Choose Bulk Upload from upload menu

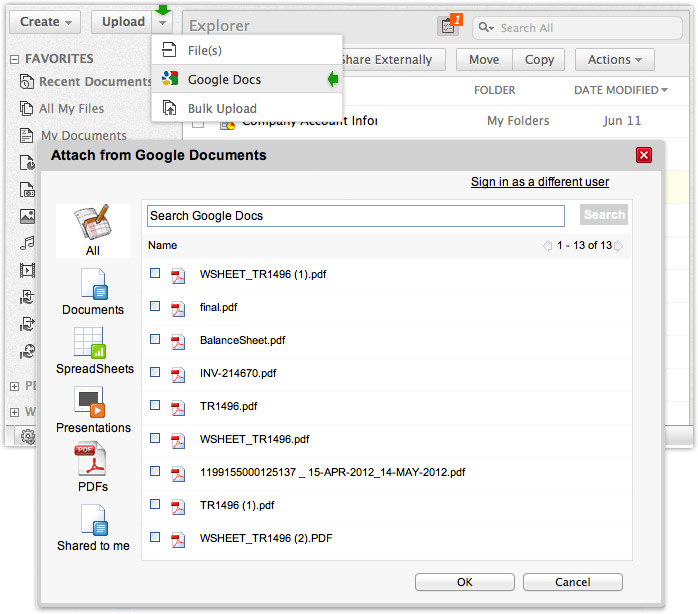pyautogui.click(x=247, y=108)
